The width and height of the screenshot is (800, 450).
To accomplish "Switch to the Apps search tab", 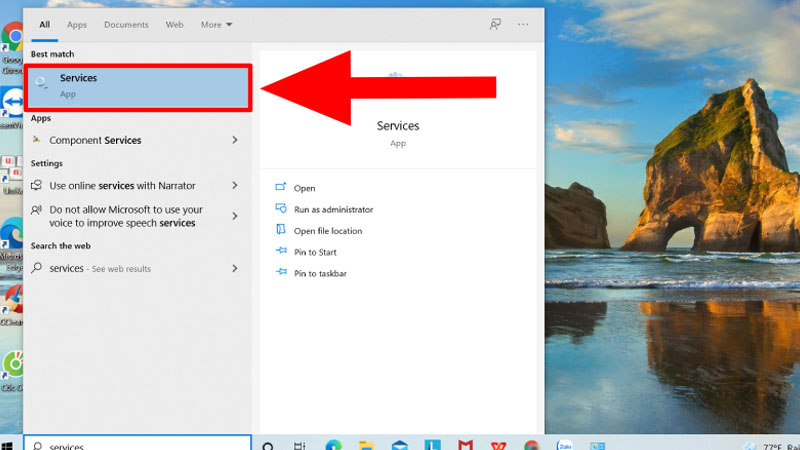I will pyautogui.click(x=76, y=24).
